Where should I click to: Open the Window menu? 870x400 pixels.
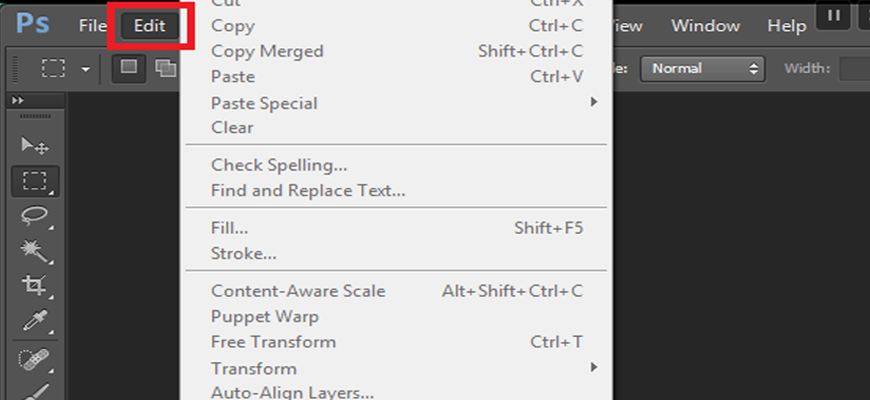point(705,26)
